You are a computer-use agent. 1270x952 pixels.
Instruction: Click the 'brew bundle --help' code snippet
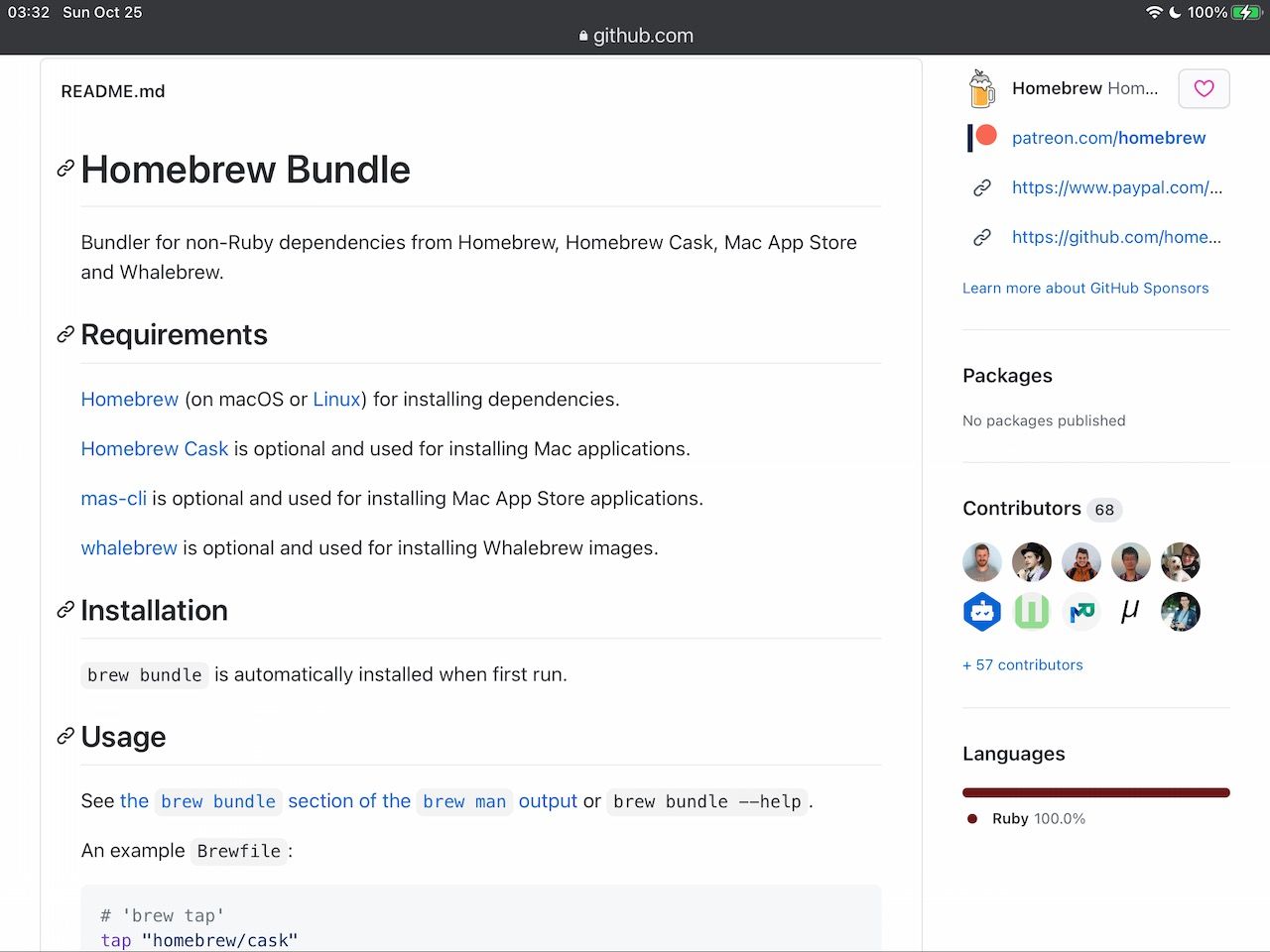(x=707, y=801)
